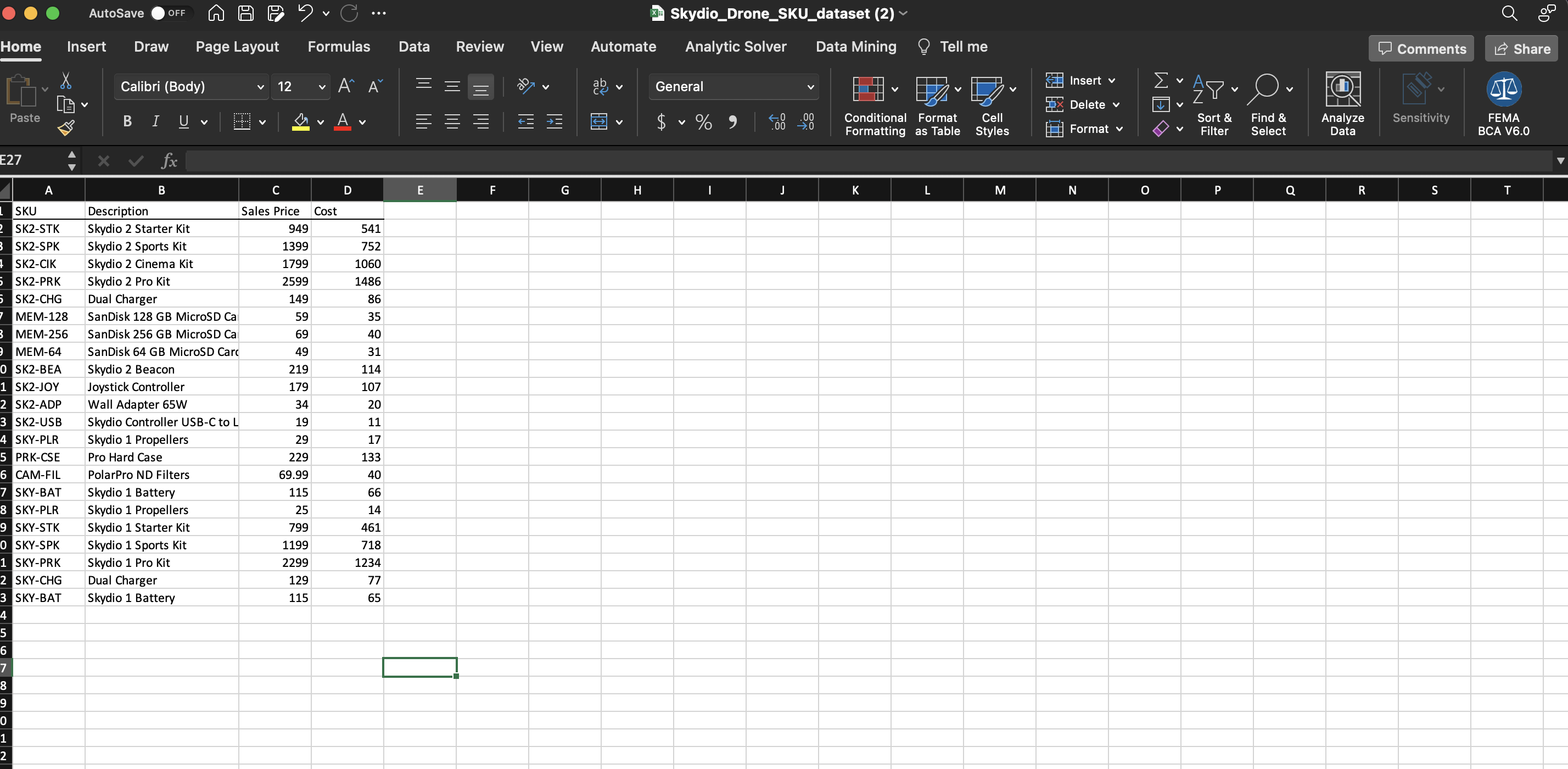1568x769 pixels.
Task: Click the FEMA BCA V6.0 scales icon
Action: [1503, 89]
